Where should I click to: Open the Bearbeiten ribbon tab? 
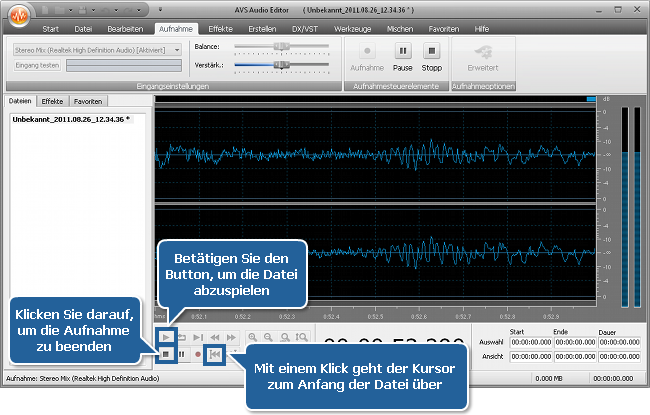pyautogui.click(x=125, y=29)
